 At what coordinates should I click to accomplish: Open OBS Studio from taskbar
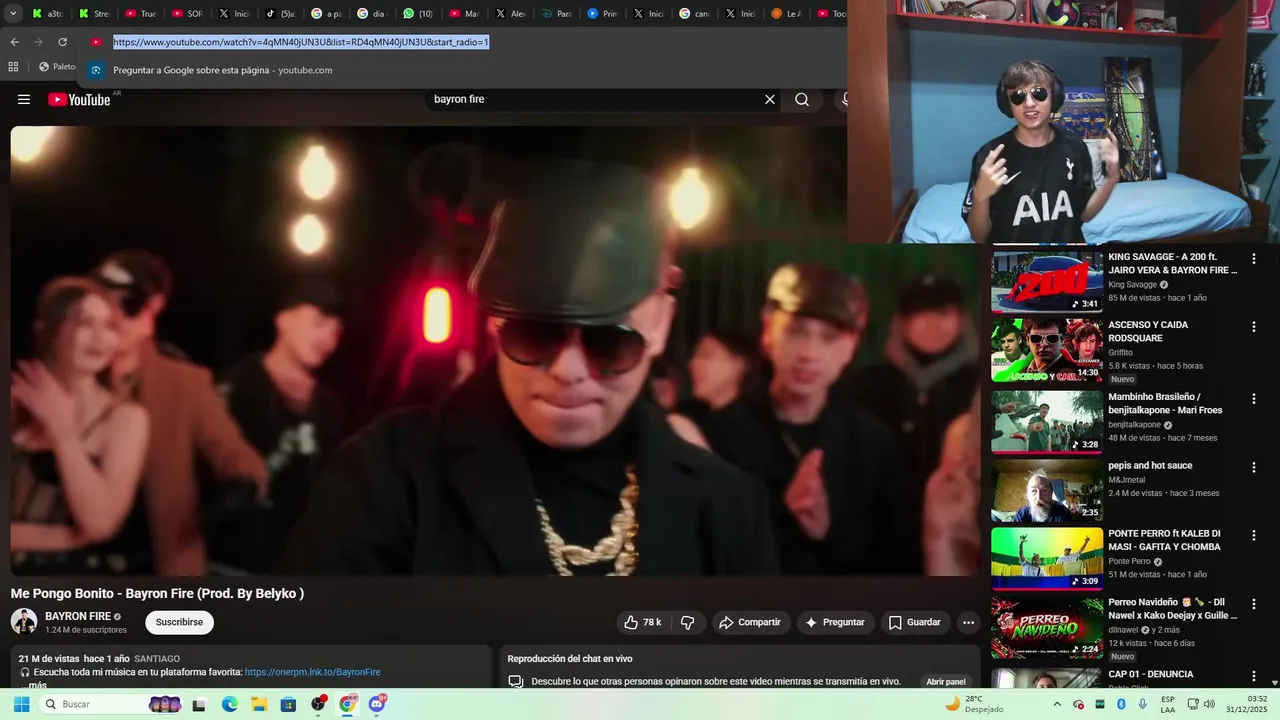[x=318, y=704]
